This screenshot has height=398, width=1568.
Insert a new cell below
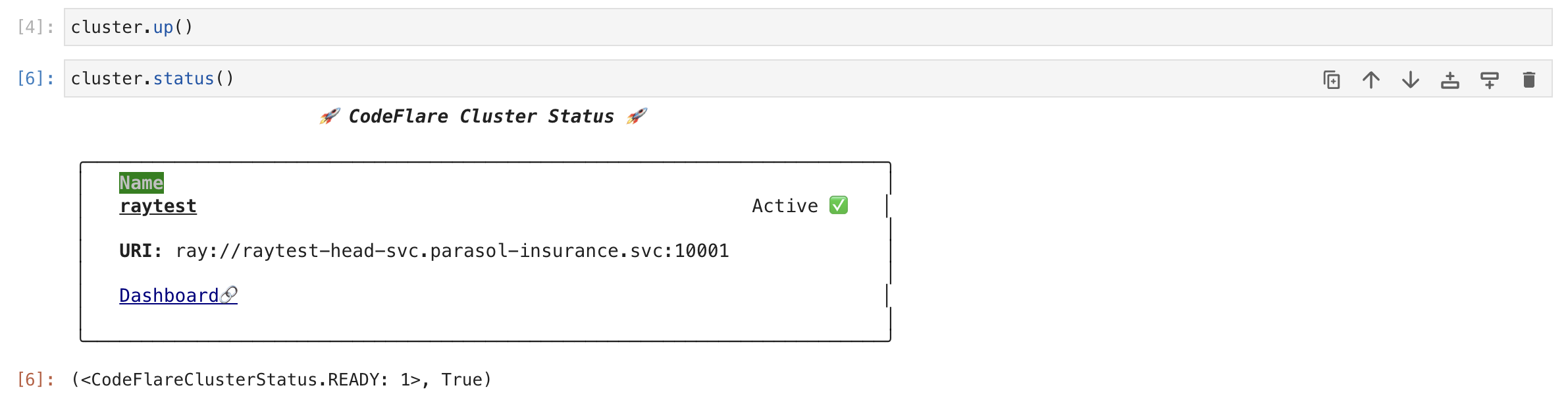[1490, 80]
